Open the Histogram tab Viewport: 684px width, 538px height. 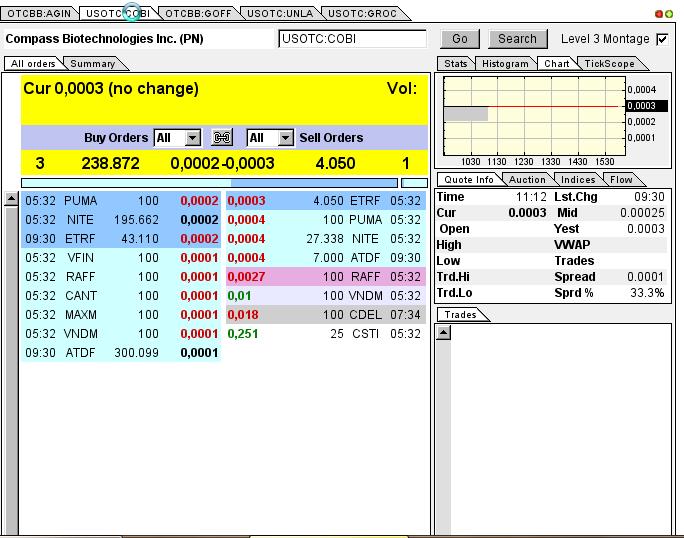505,64
